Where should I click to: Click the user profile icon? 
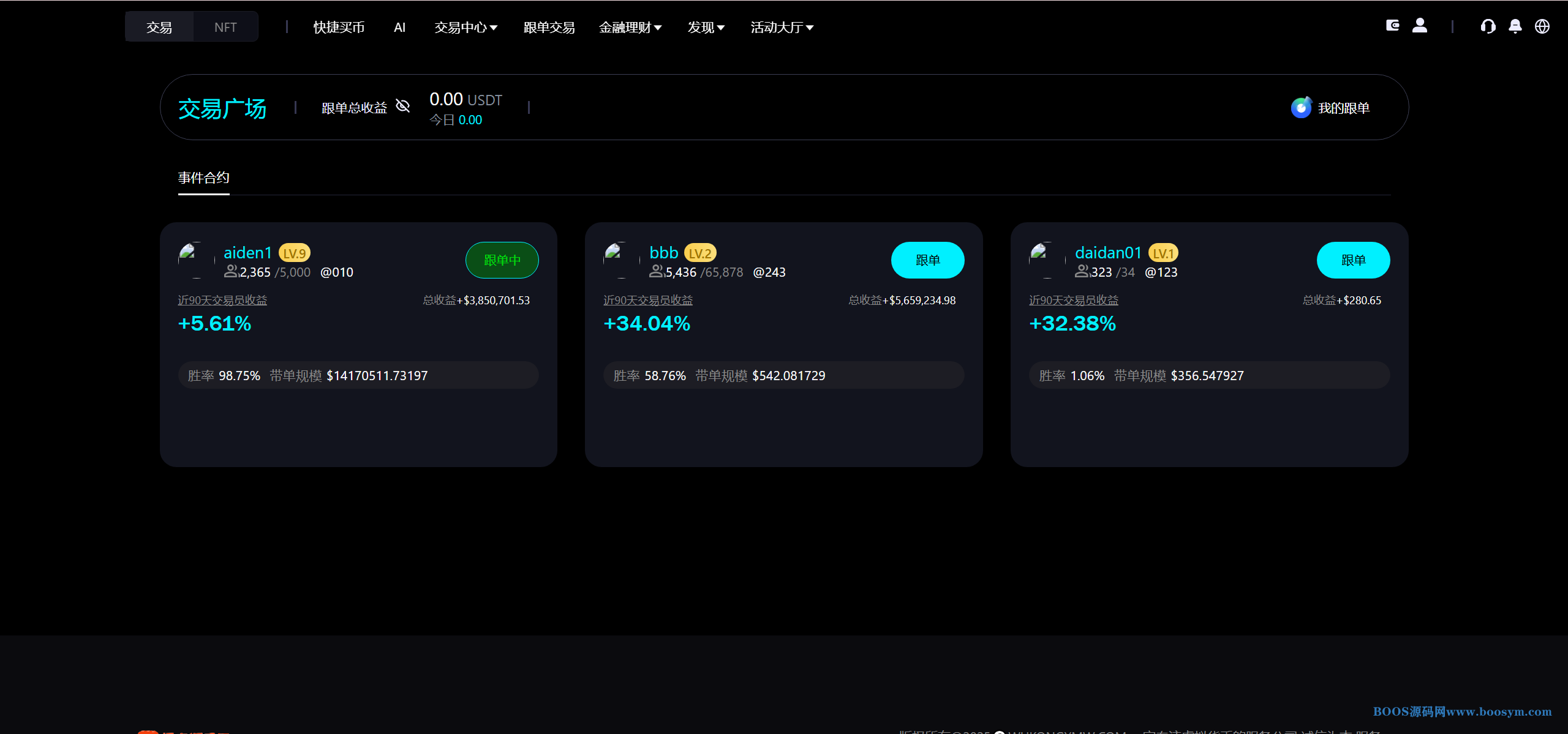pyautogui.click(x=1420, y=26)
